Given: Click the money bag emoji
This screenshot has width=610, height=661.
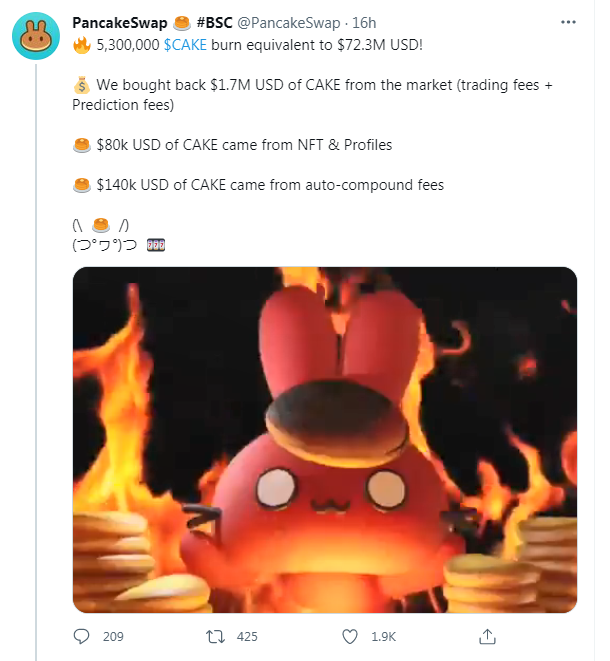Looking at the screenshot, I should pos(82,85).
